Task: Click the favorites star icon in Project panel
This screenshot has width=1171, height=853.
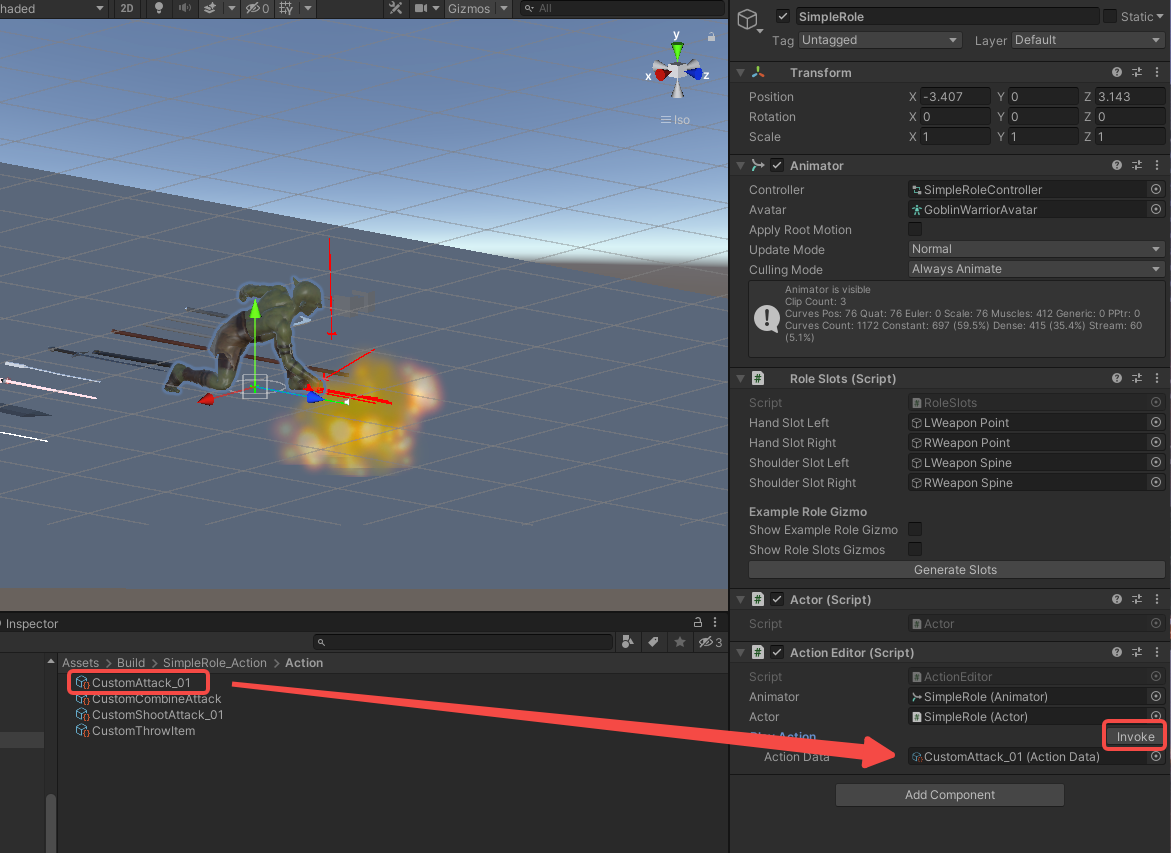Action: point(680,642)
